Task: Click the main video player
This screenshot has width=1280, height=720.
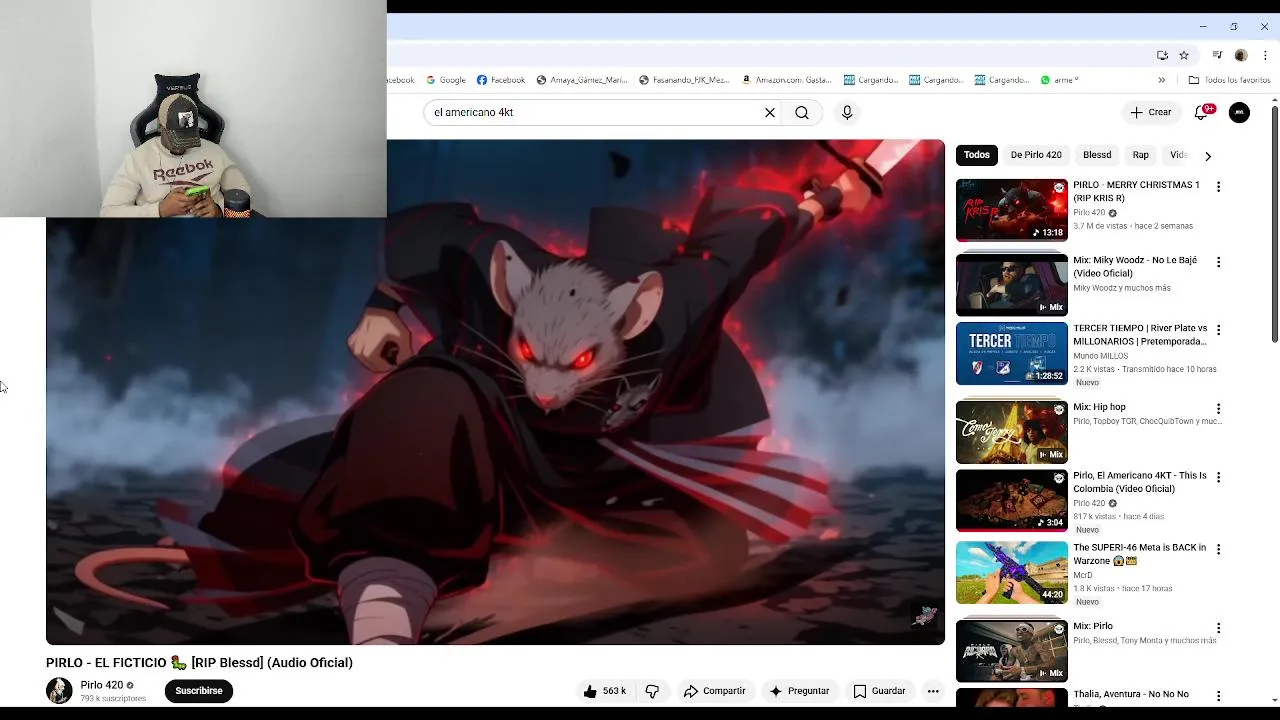Action: pyautogui.click(x=495, y=393)
